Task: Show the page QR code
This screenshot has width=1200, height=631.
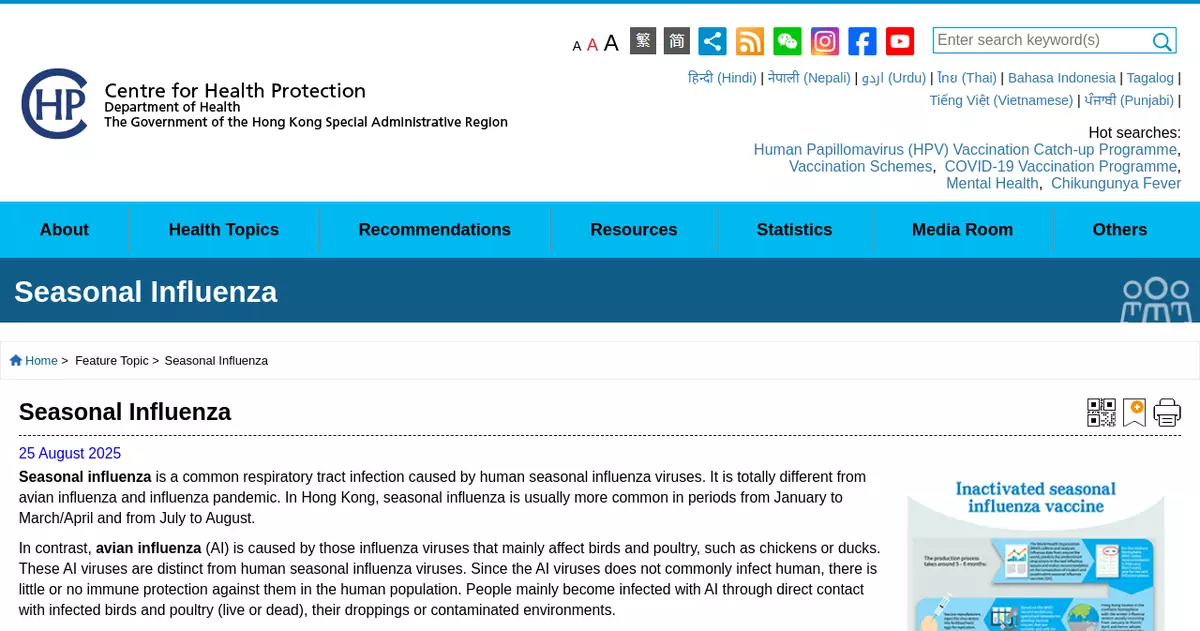Action: [1101, 412]
